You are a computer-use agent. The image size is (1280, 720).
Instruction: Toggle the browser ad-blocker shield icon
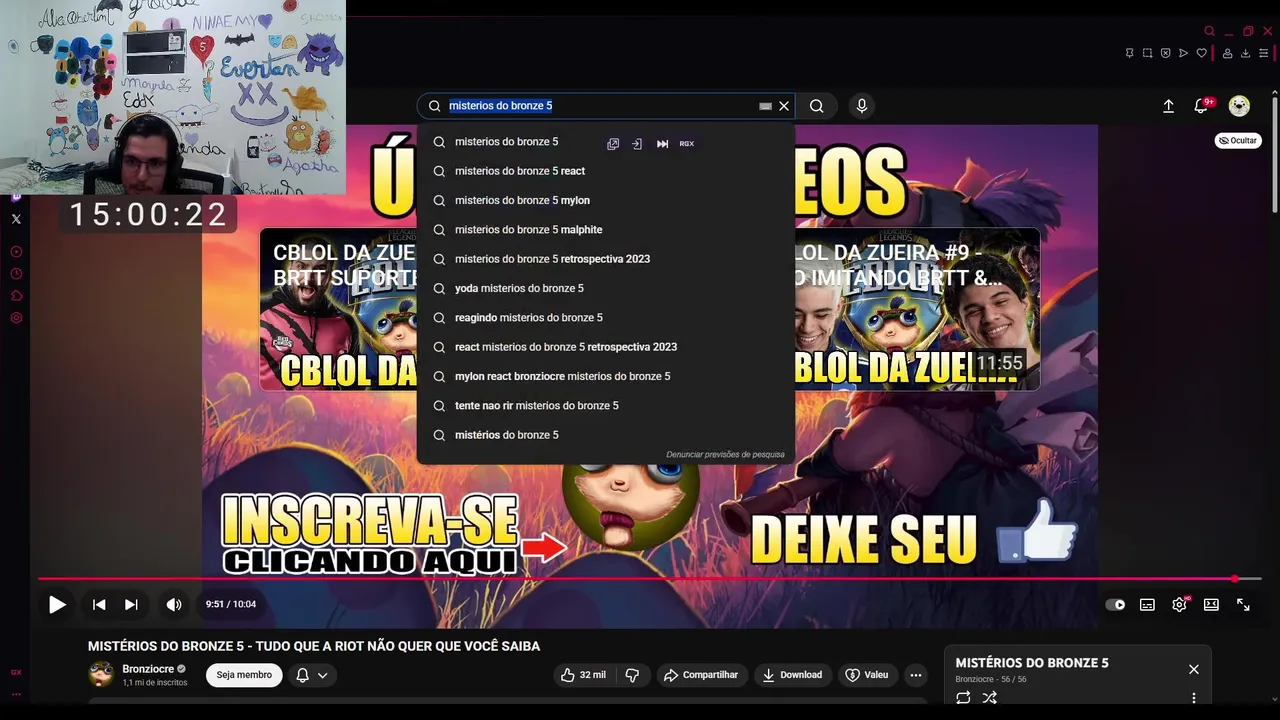tap(1165, 53)
